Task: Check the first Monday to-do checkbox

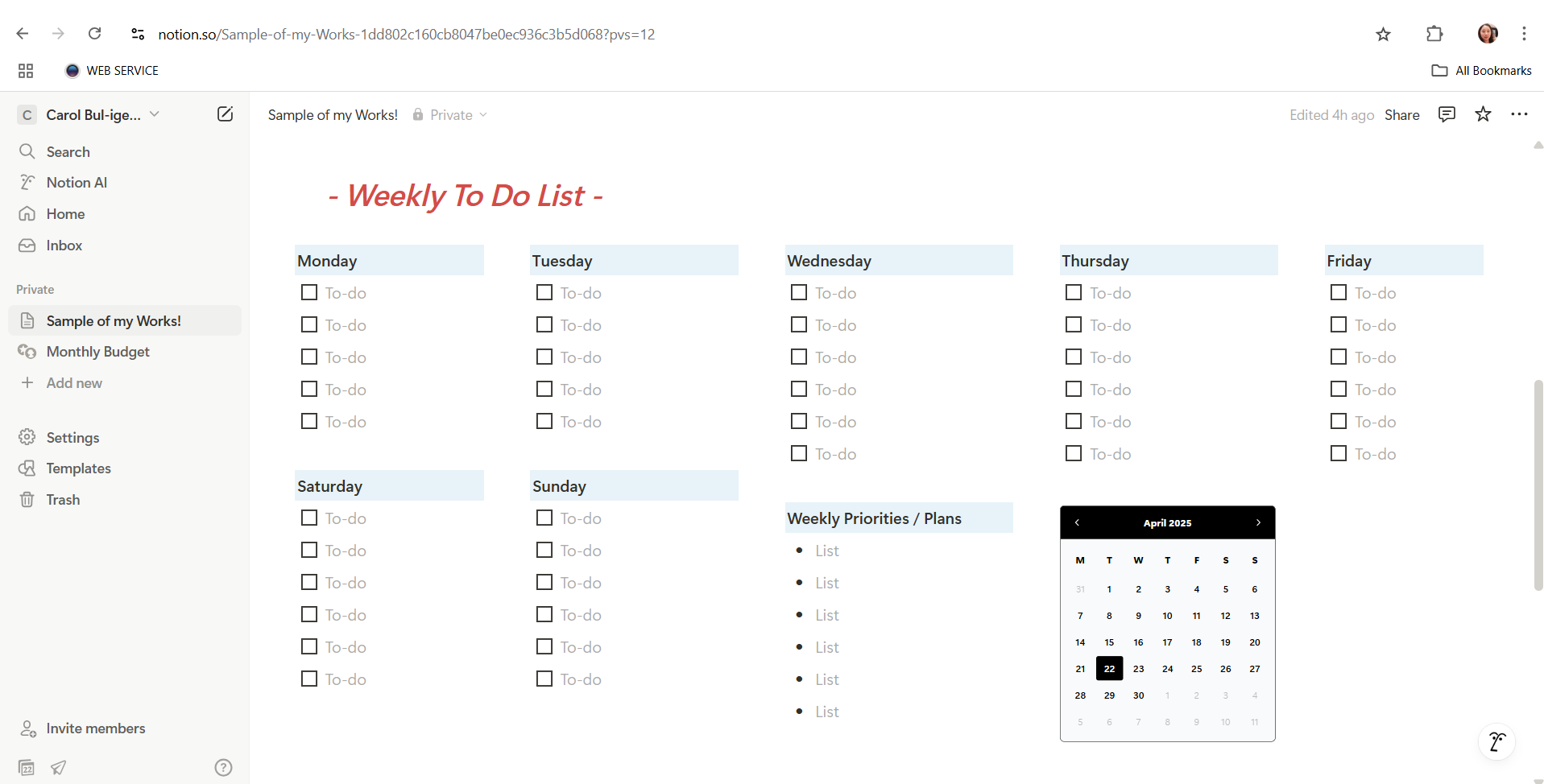Action: pyautogui.click(x=309, y=292)
